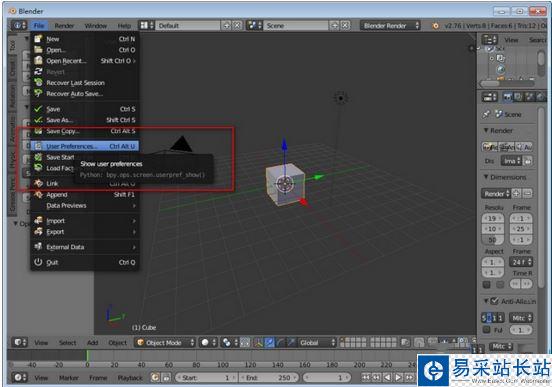552x387 pixels.
Task: Toggle the 3D manipulator widget button
Action: tap(258, 342)
